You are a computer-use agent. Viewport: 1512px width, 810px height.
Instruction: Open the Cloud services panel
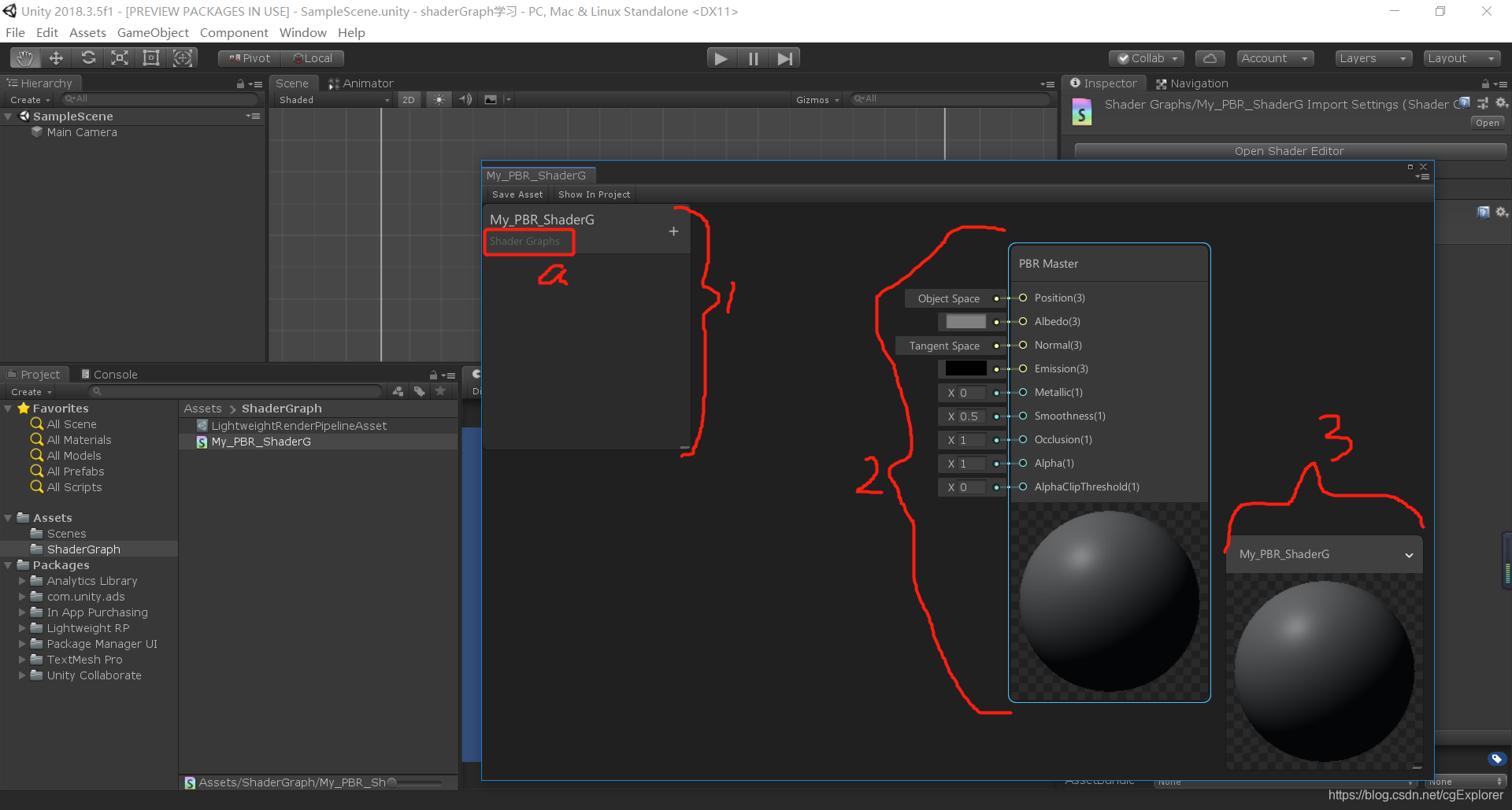1210,58
